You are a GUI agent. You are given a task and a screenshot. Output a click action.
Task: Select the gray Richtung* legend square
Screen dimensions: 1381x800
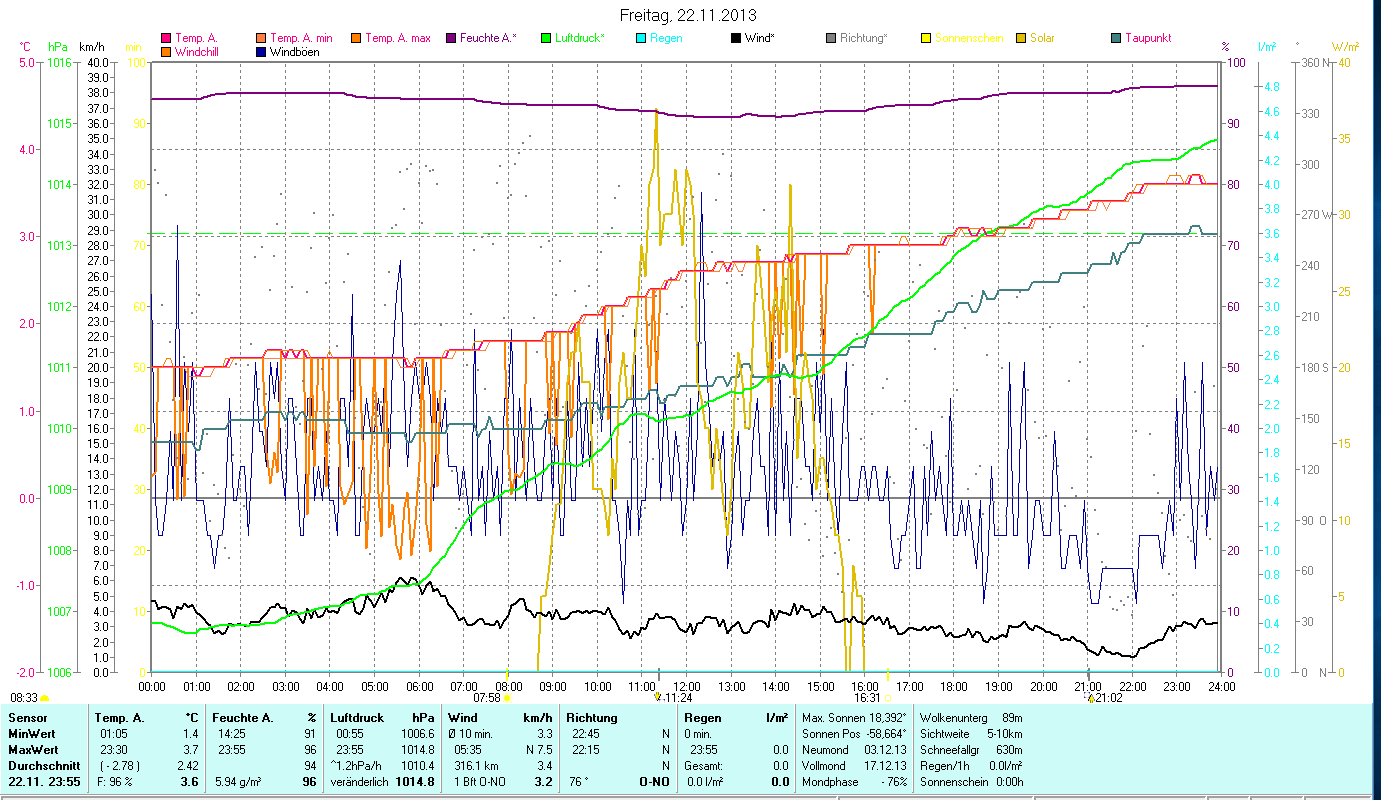tap(830, 38)
